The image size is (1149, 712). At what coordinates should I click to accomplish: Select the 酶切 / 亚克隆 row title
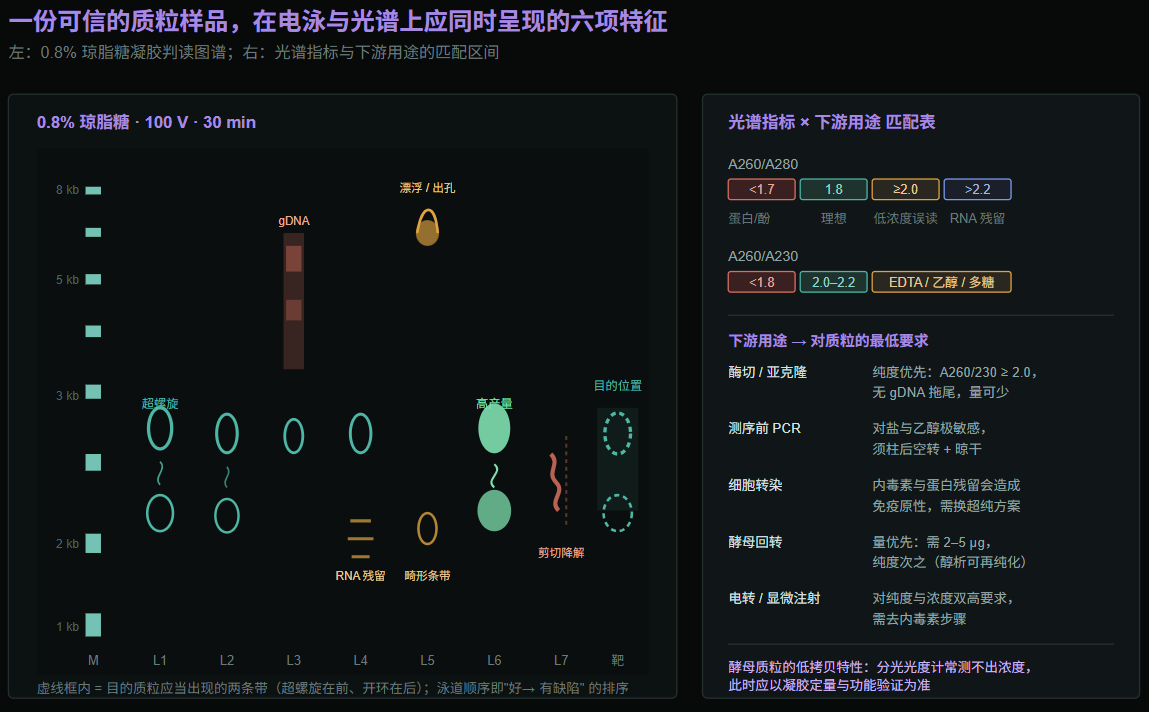(767, 372)
